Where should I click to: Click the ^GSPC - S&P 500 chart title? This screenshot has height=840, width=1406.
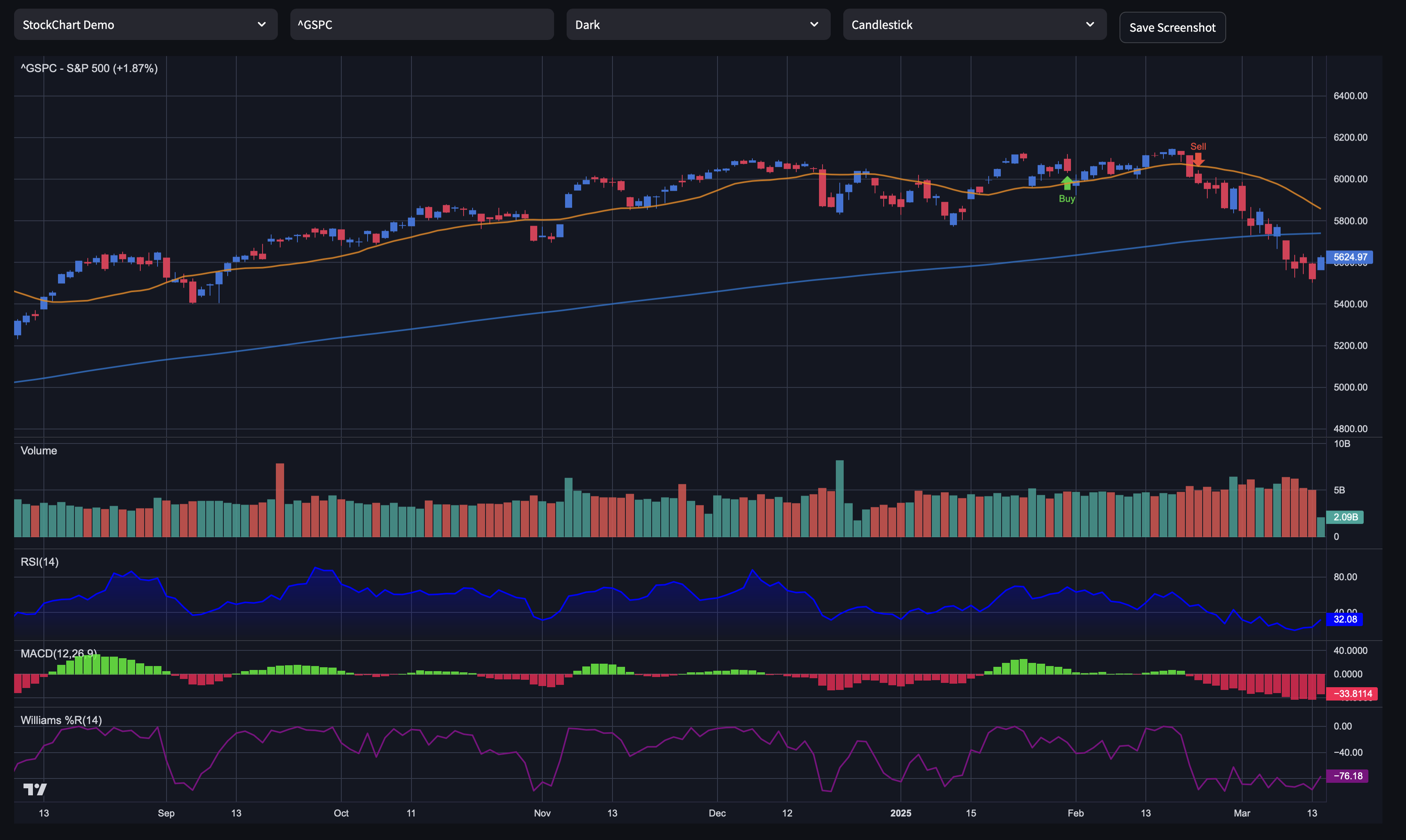point(89,69)
